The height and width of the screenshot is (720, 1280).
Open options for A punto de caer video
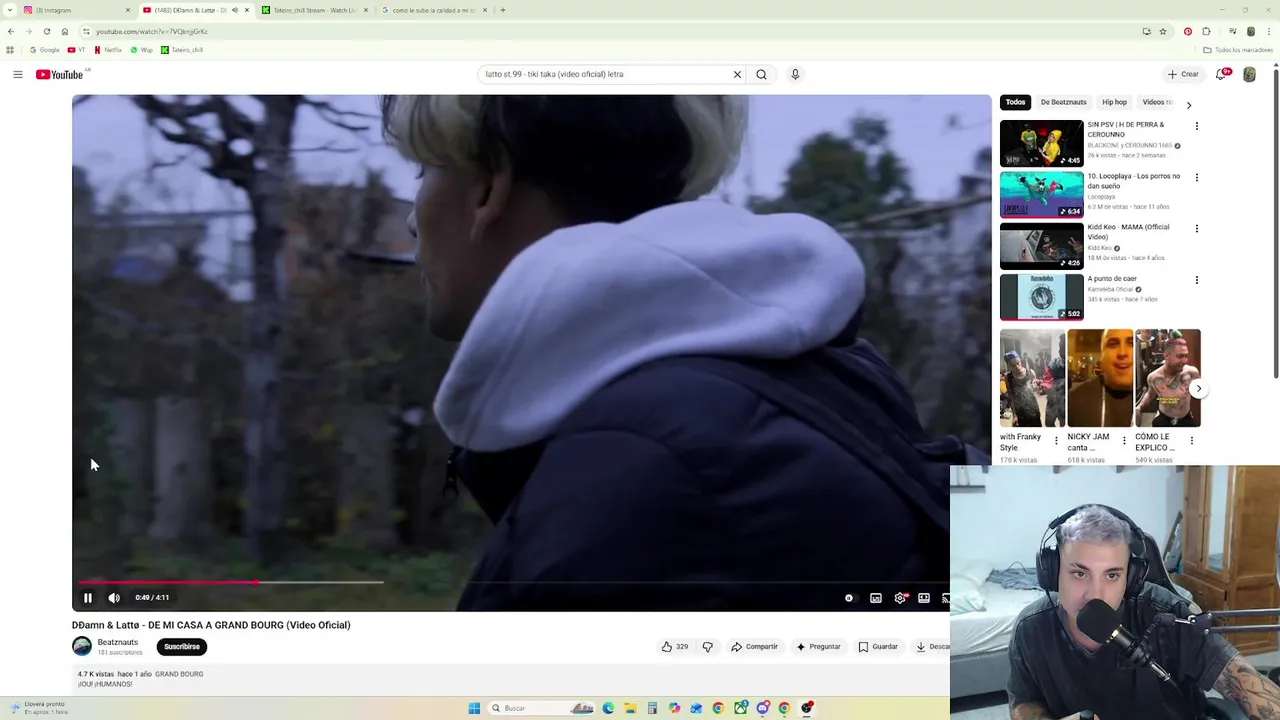tap(1196, 280)
